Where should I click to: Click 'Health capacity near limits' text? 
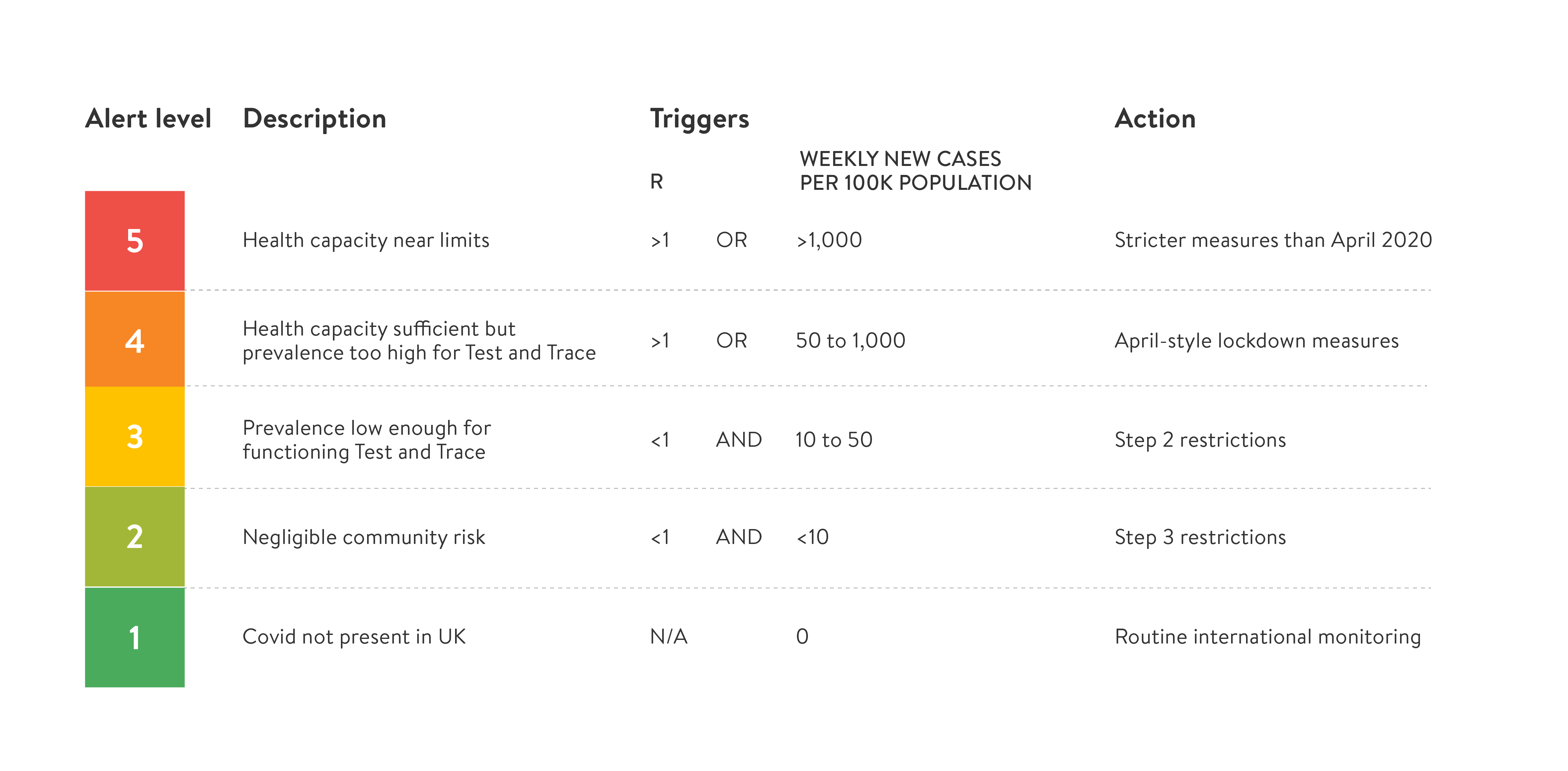366,240
